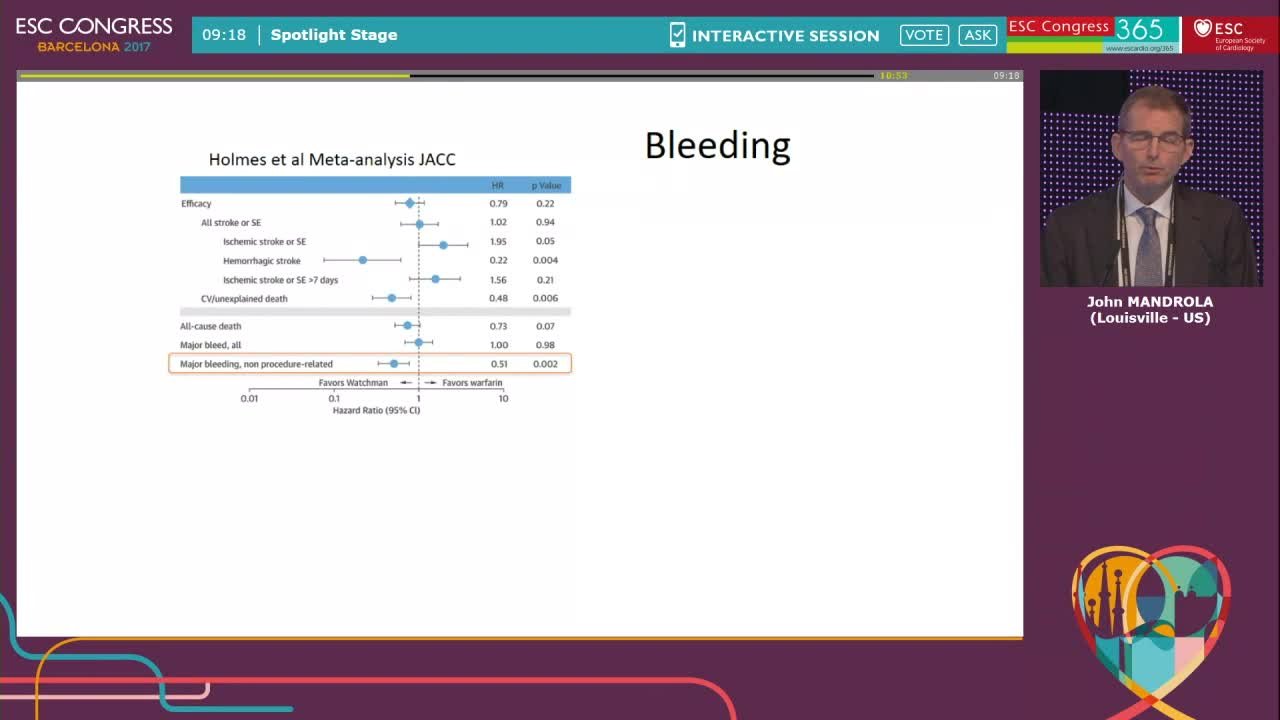Click the Bleeding slide title
This screenshot has width=1280, height=720.
coord(718,146)
